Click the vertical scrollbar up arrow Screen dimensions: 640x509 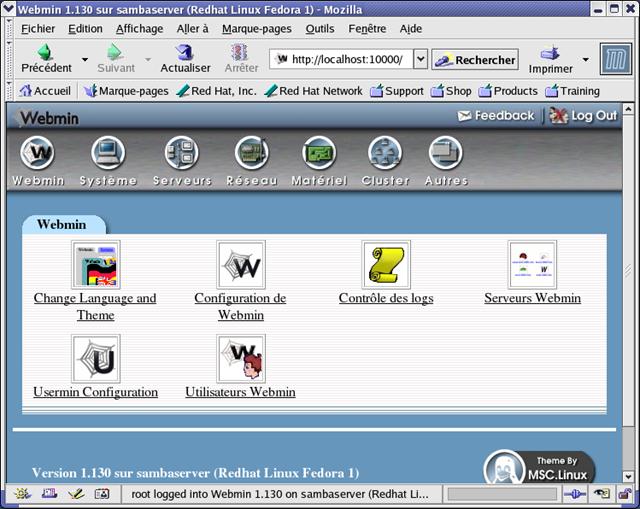coord(629,108)
